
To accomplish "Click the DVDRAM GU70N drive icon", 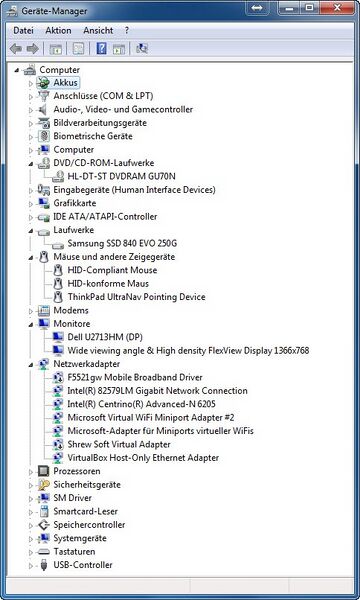I will tap(58, 176).
